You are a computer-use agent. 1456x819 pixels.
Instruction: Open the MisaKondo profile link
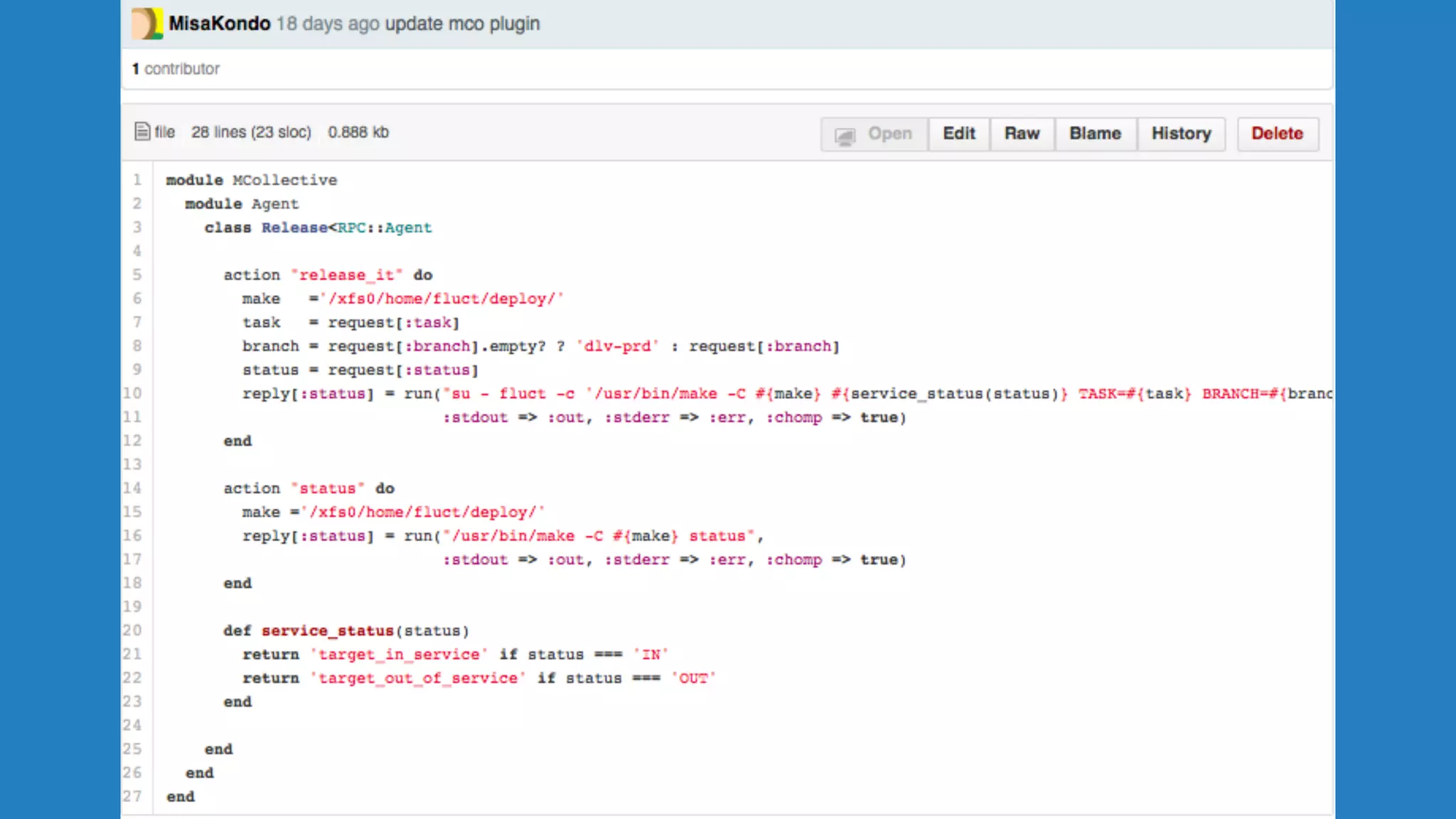click(219, 23)
